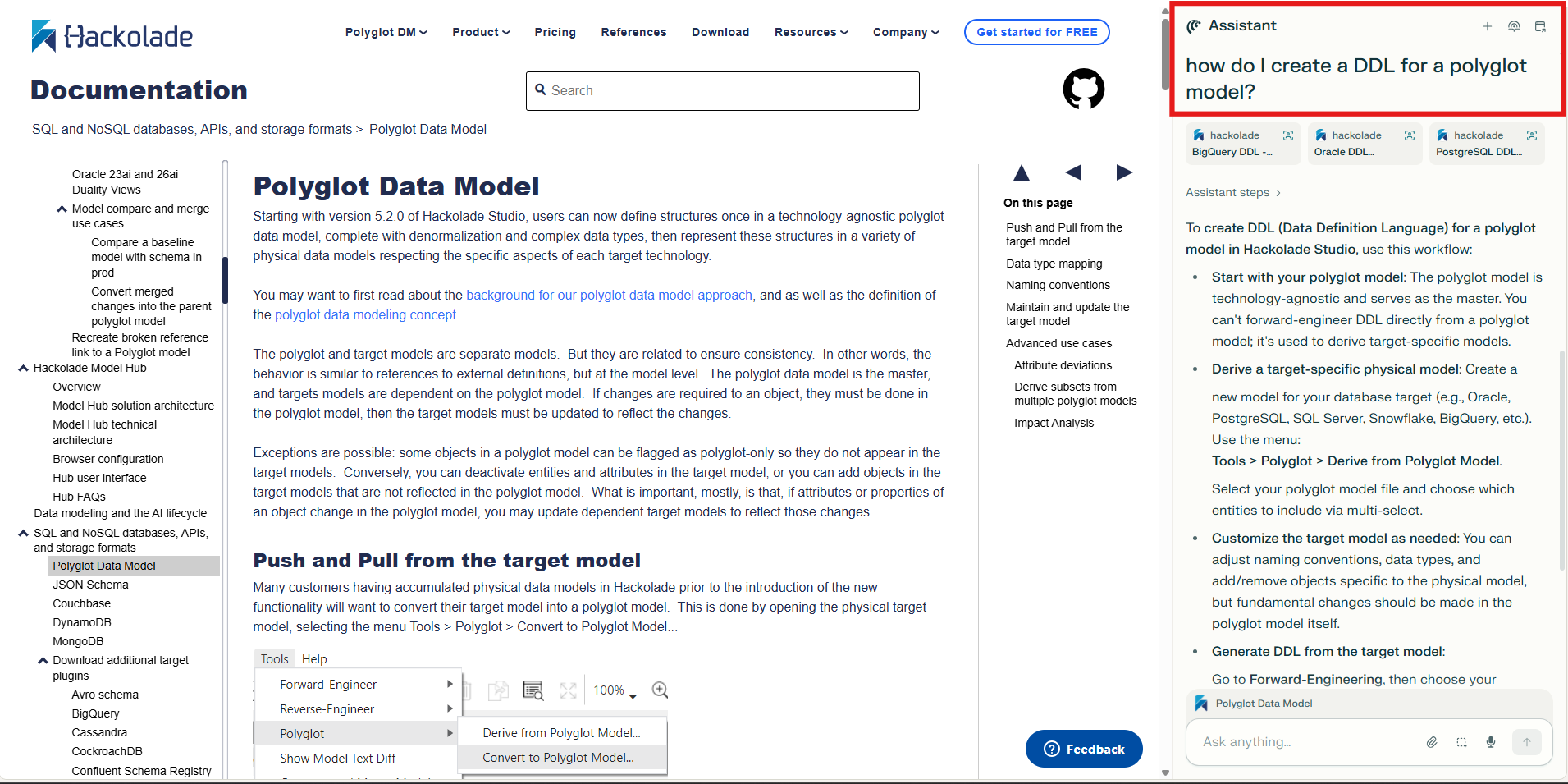Click the Hackolade logo
1568x784 pixels.
click(x=112, y=36)
